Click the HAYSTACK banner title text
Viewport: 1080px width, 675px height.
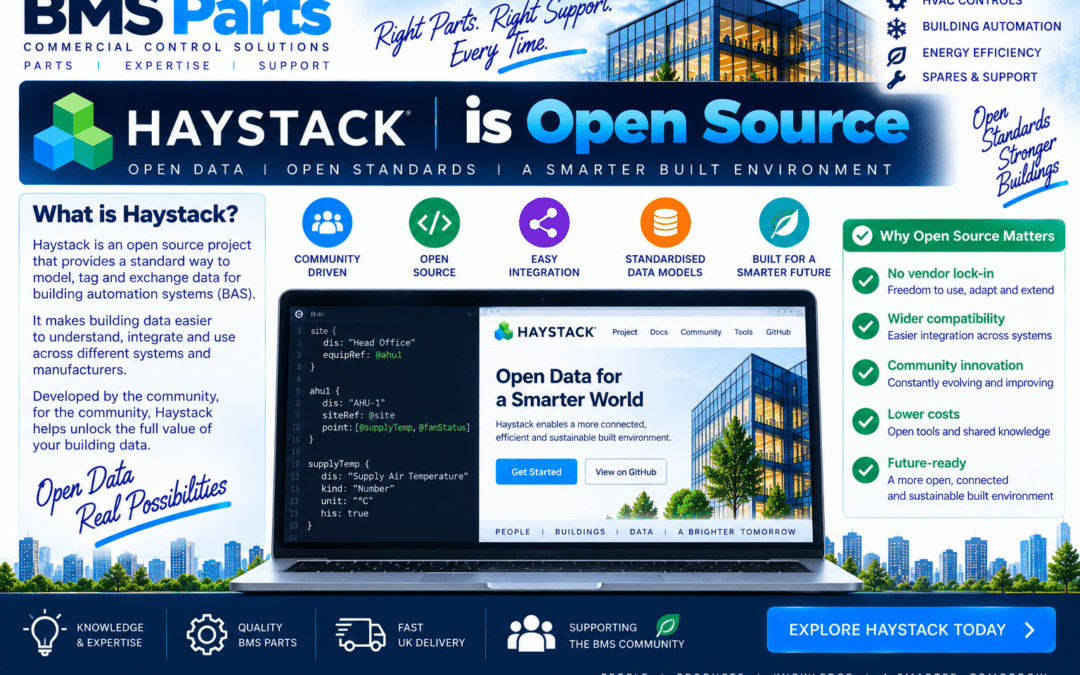click(x=269, y=128)
